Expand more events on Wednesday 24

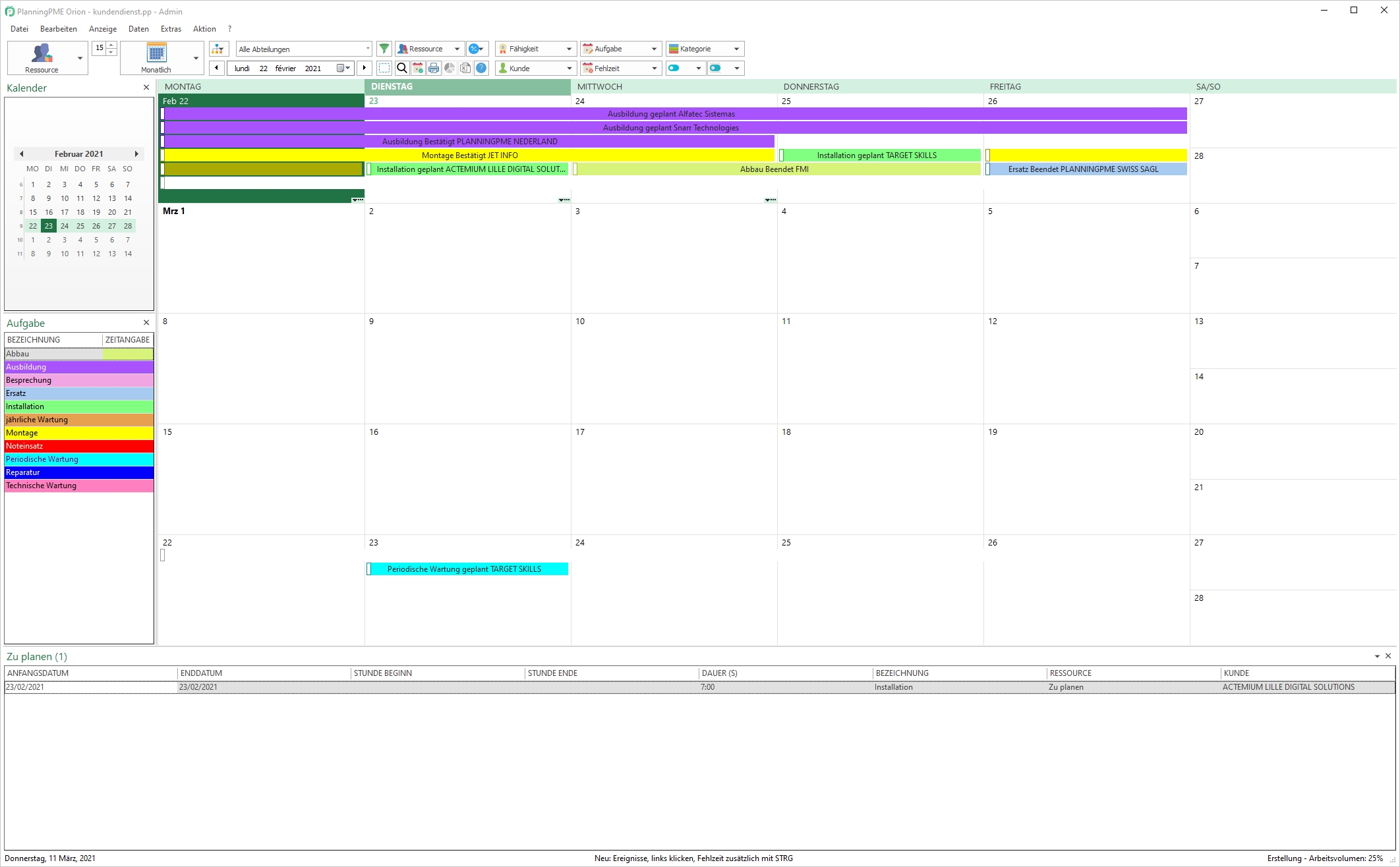coord(770,200)
